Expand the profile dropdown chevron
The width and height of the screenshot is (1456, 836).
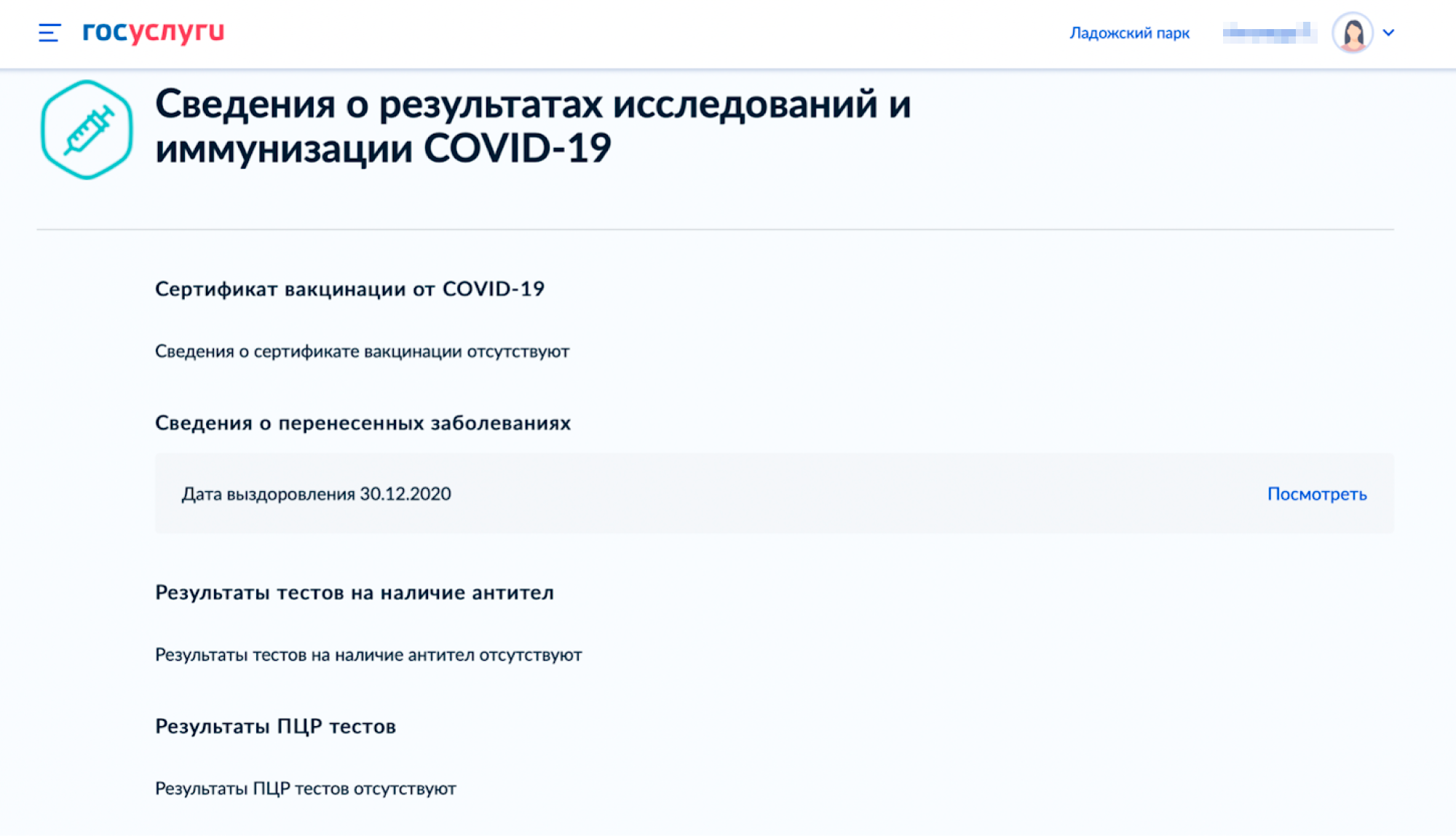pos(1388,33)
